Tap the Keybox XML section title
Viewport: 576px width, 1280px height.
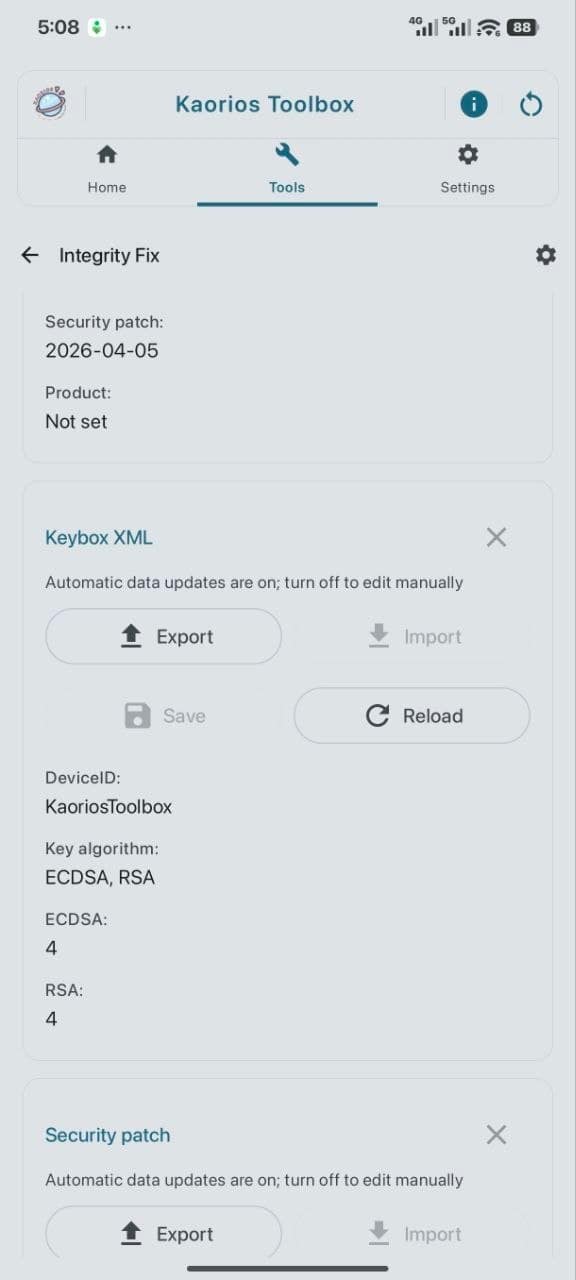click(x=99, y=537)
